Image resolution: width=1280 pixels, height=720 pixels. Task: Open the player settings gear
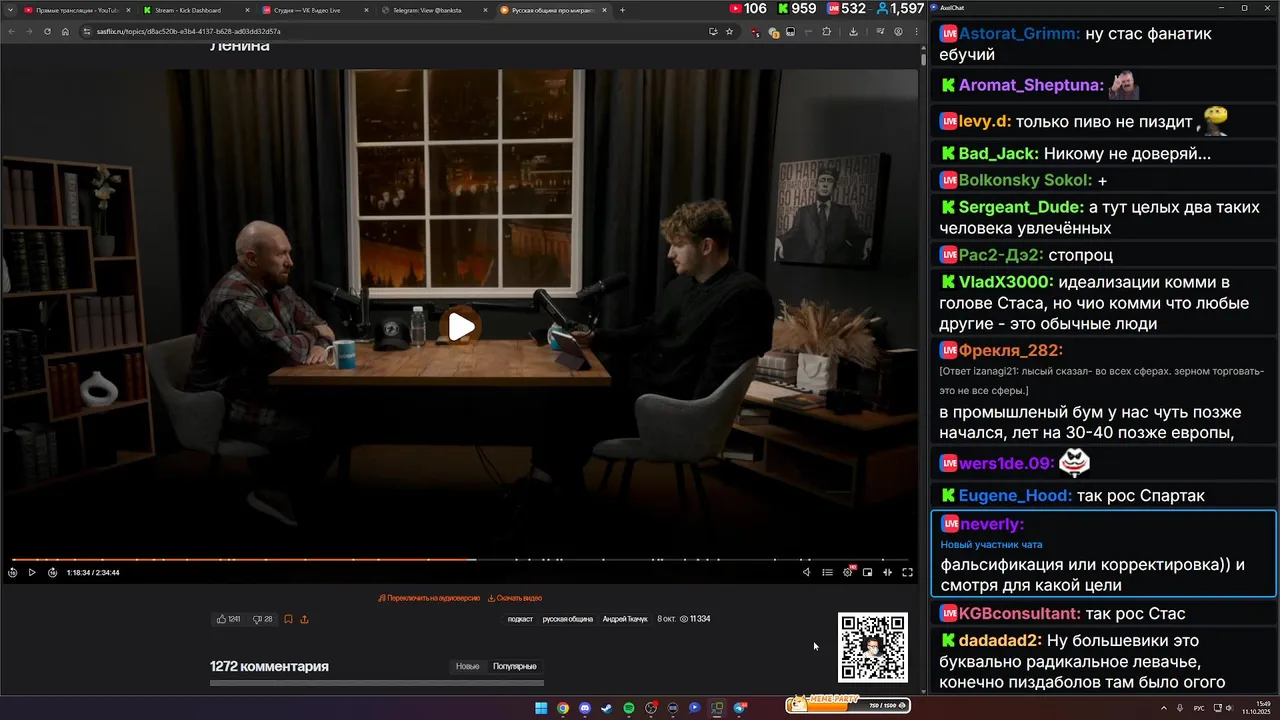[x=847, y=572]
